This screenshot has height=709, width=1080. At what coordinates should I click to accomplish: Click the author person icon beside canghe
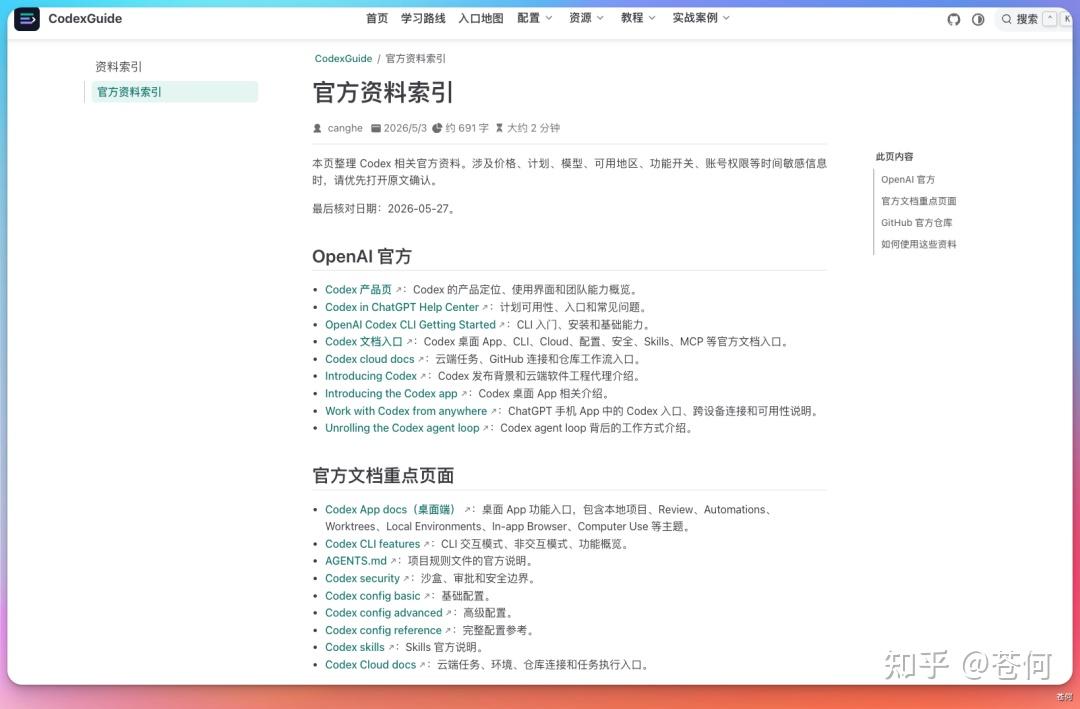click(318, 128)
